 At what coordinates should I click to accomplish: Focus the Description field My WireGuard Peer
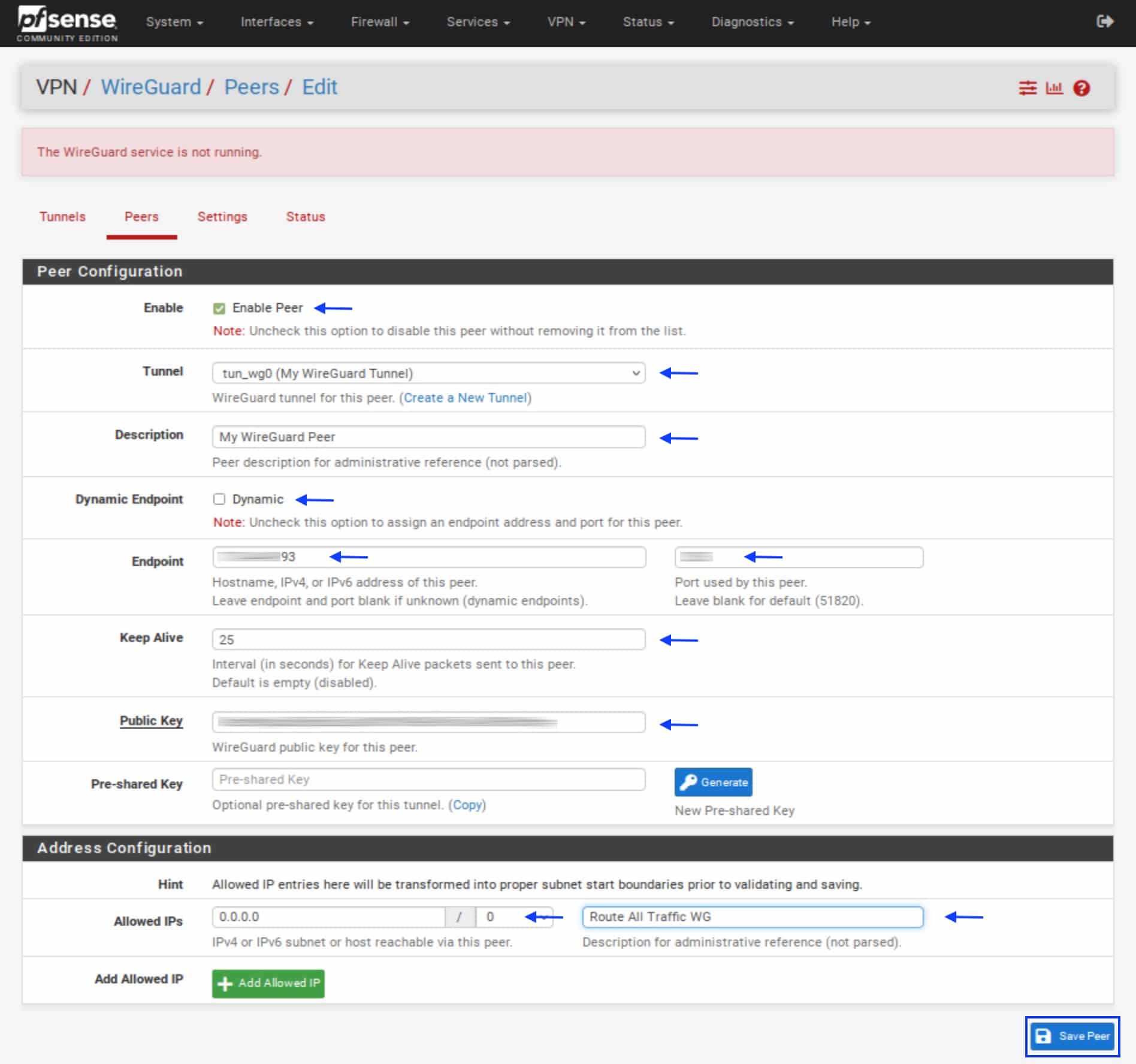click(428, 437)
